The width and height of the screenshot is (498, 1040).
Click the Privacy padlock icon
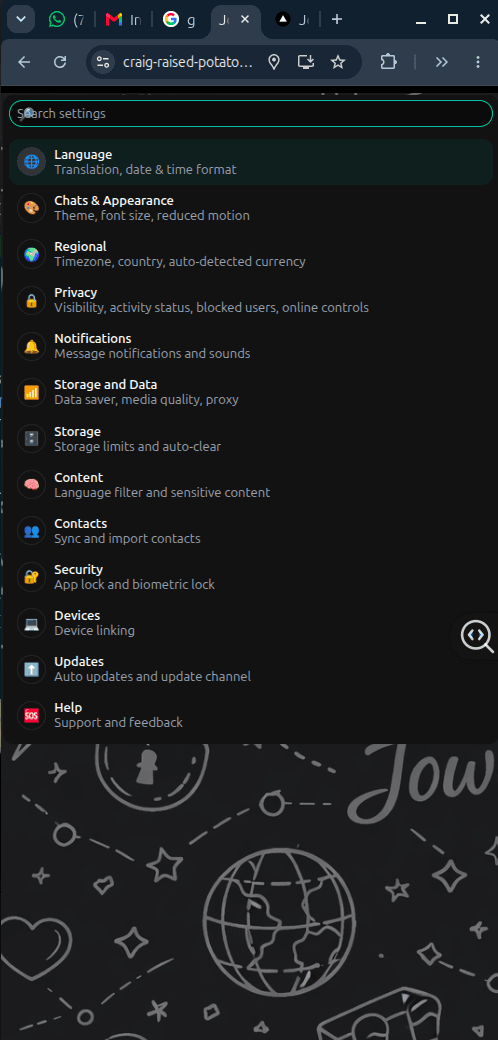coord(31,300)
